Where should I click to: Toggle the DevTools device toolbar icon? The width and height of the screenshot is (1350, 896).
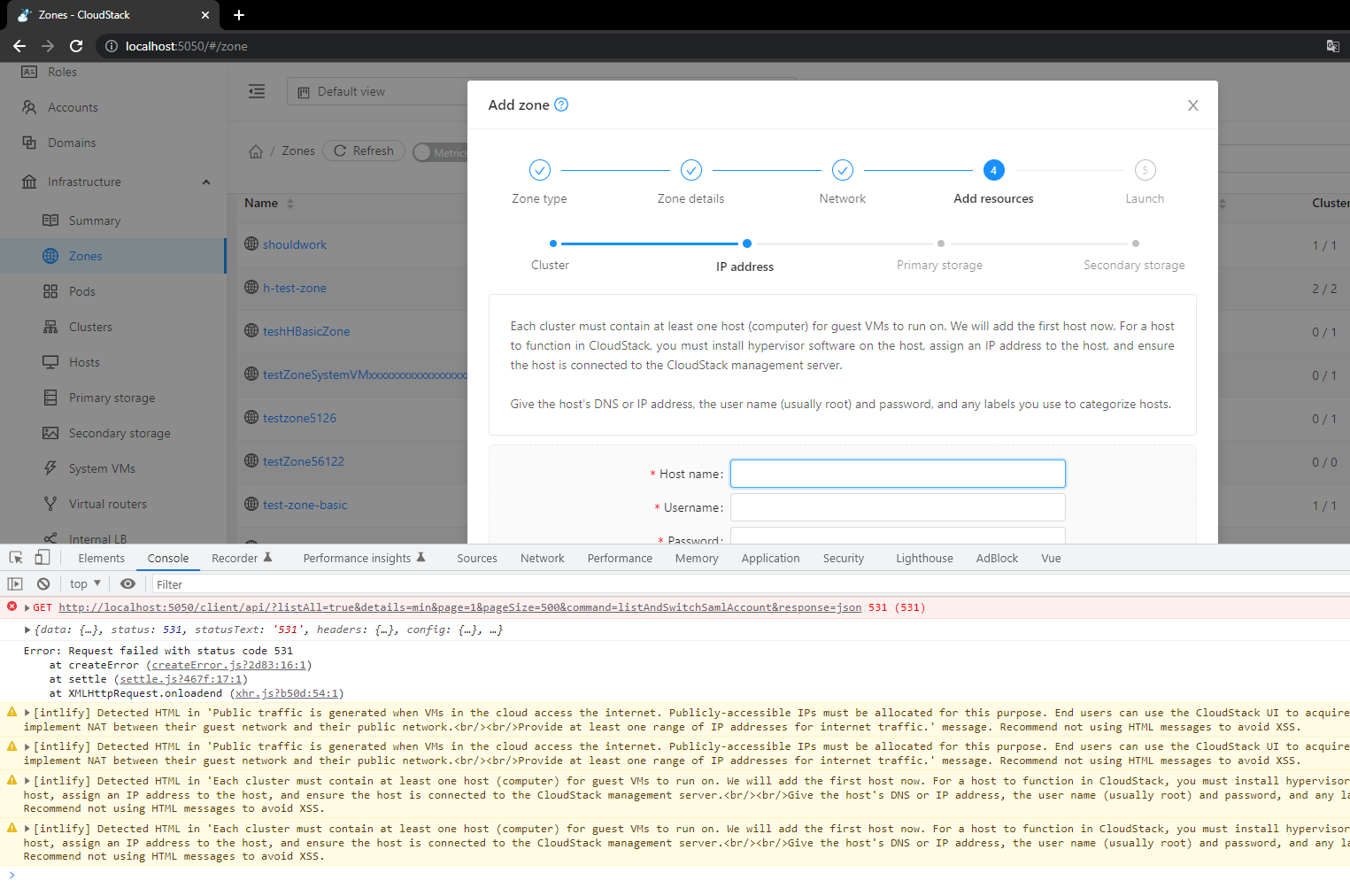42,558
